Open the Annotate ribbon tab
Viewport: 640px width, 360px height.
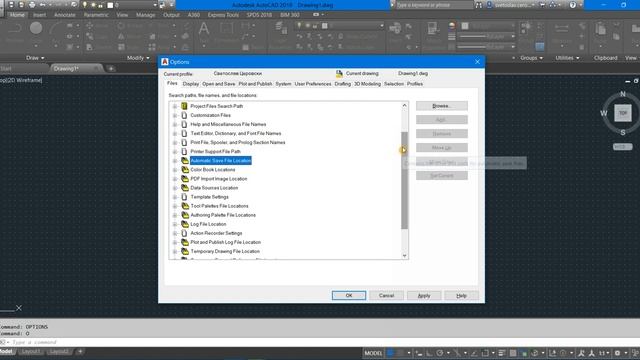click(x=64, y=15)
